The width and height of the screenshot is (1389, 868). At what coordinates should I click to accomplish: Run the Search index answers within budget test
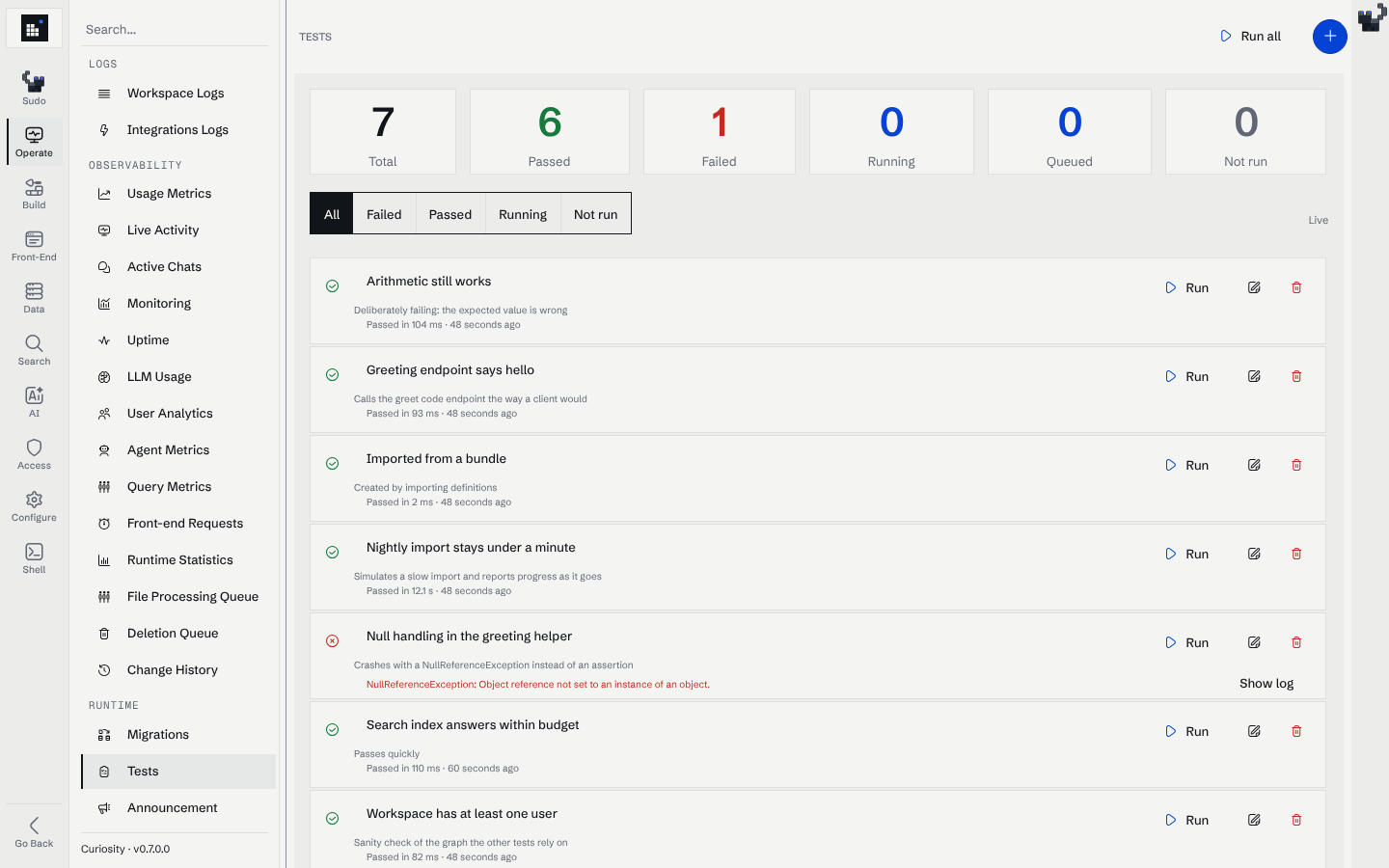pyautogui.click(x=1186, y=731)
